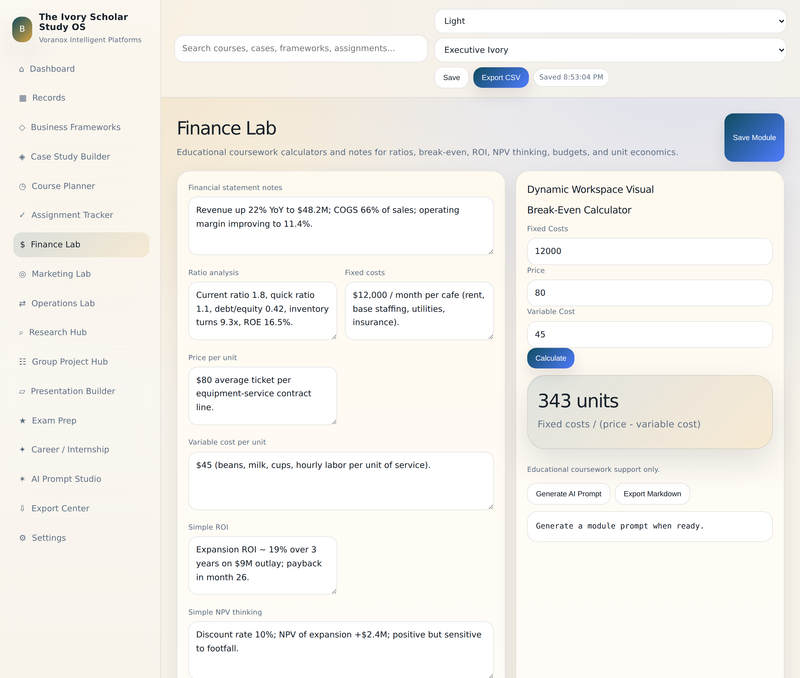The image size is (800, 678).
Task: Click the Business Frameworks diamond icon
Action: (22, 128)
